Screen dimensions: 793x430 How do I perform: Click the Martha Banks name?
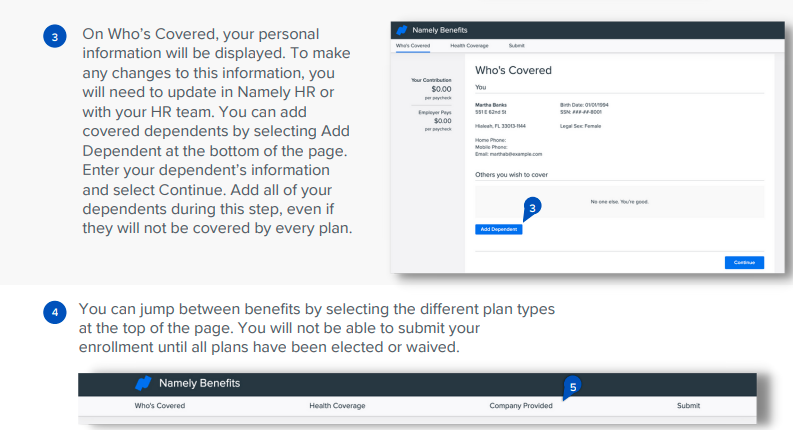tap(490, 104)
